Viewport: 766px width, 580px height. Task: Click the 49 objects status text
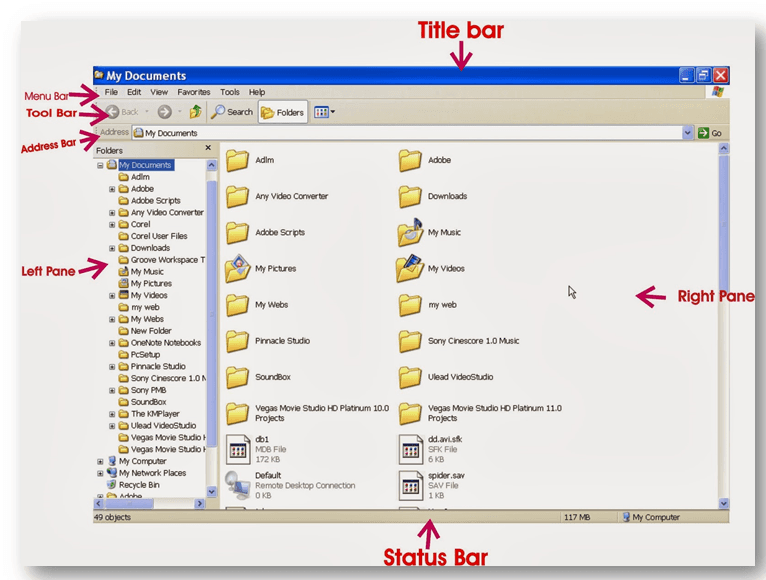[112, 517]
